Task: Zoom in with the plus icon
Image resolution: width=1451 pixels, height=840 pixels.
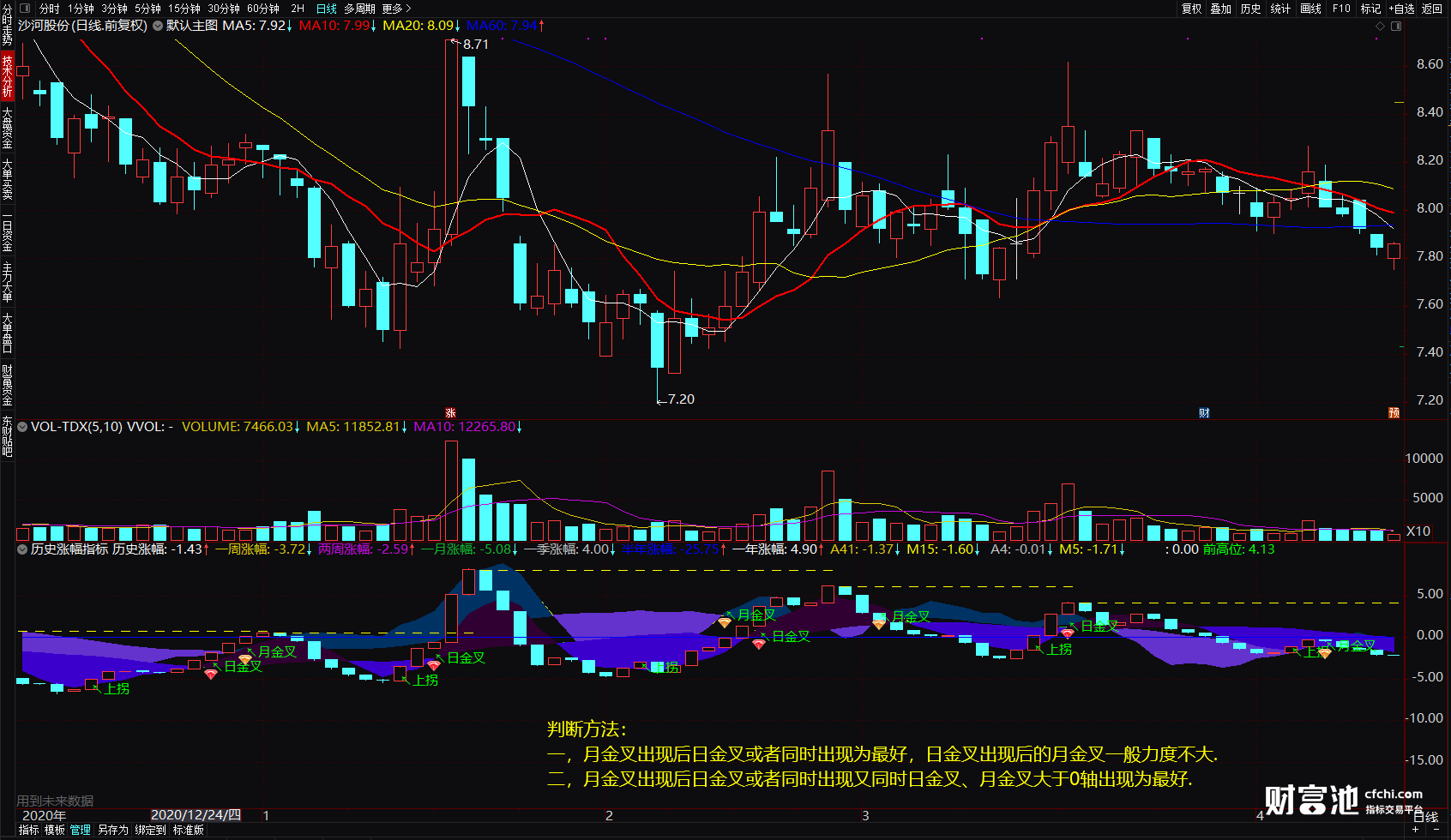Action: pyautogui.click(x=1416, y=830)
